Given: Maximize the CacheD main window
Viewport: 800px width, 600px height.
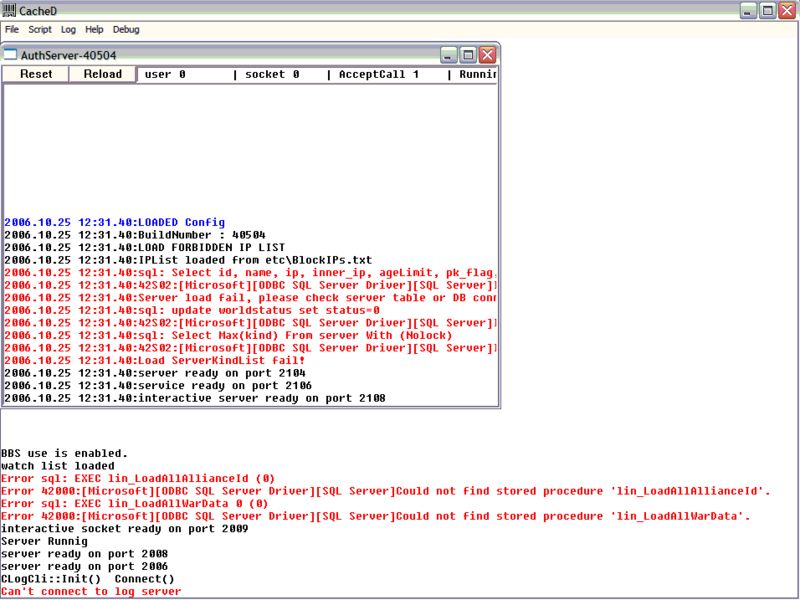Looking at the screenshot, I should click(x=767, y=10).
